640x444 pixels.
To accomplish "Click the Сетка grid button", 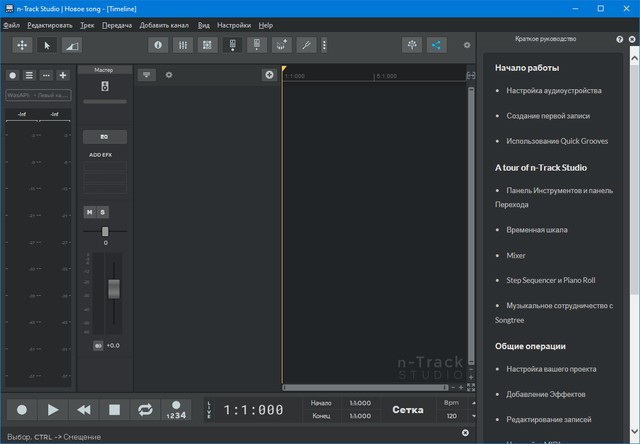I will pyautogui.click(x=407, y=410).
